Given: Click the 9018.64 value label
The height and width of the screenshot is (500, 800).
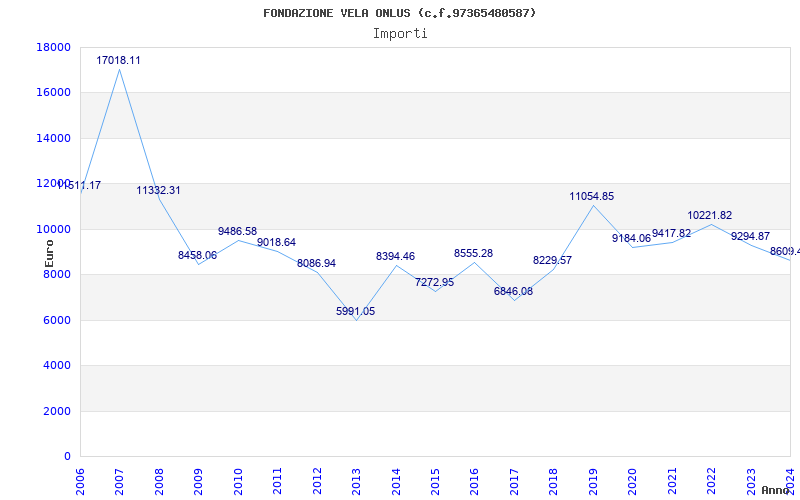Looking at the screenshot, I should (277, 242).
